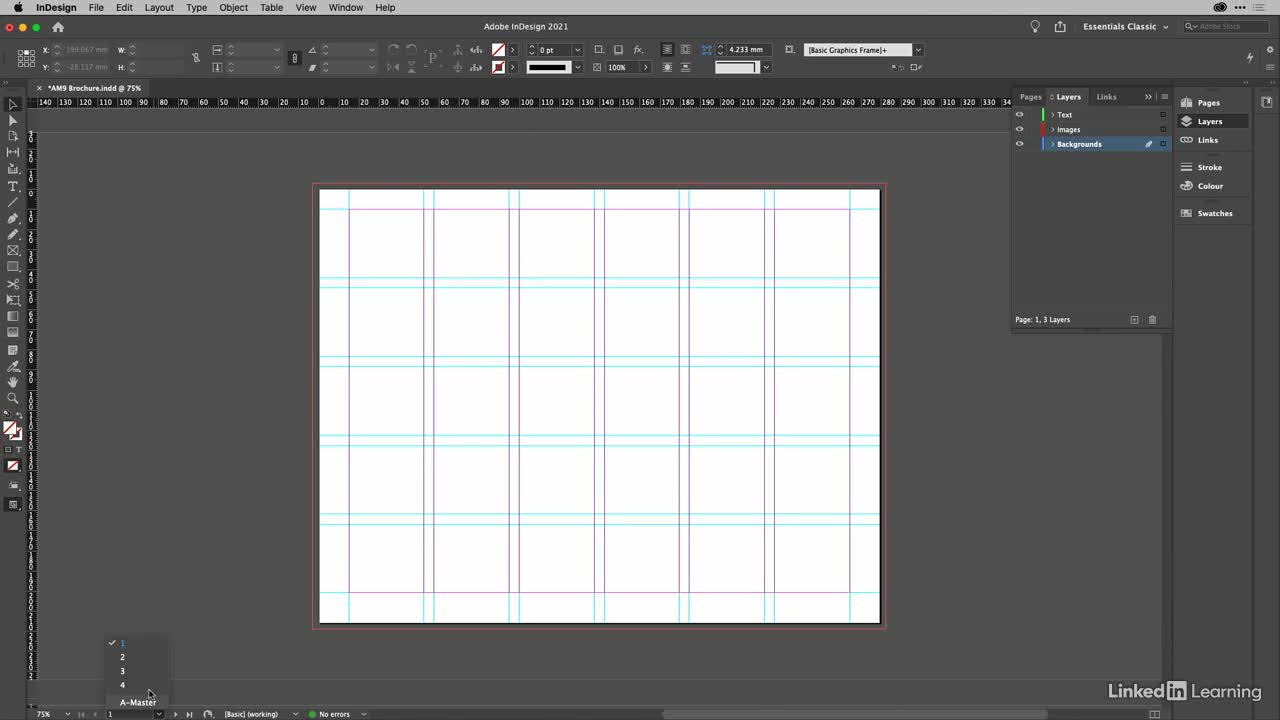Viewport: 1280px width, 720px height.
Task: Click the stroke colour swatch in control bar
Action: pyautogui.click(x=498, y=67)
